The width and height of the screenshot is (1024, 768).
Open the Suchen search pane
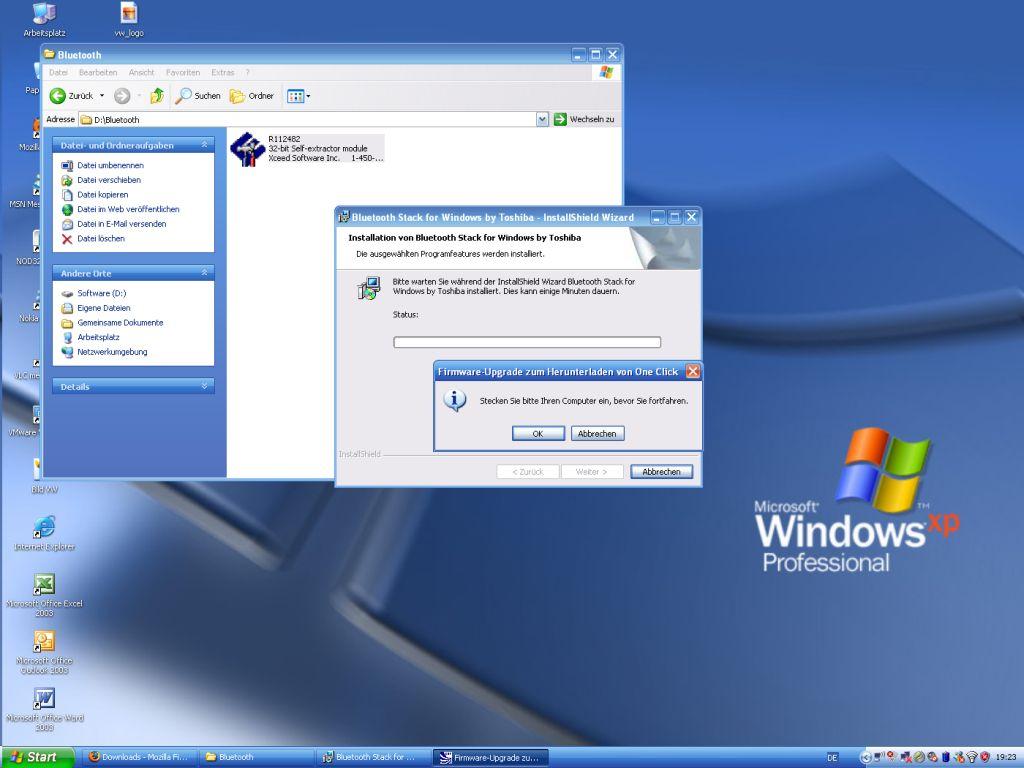198,96
